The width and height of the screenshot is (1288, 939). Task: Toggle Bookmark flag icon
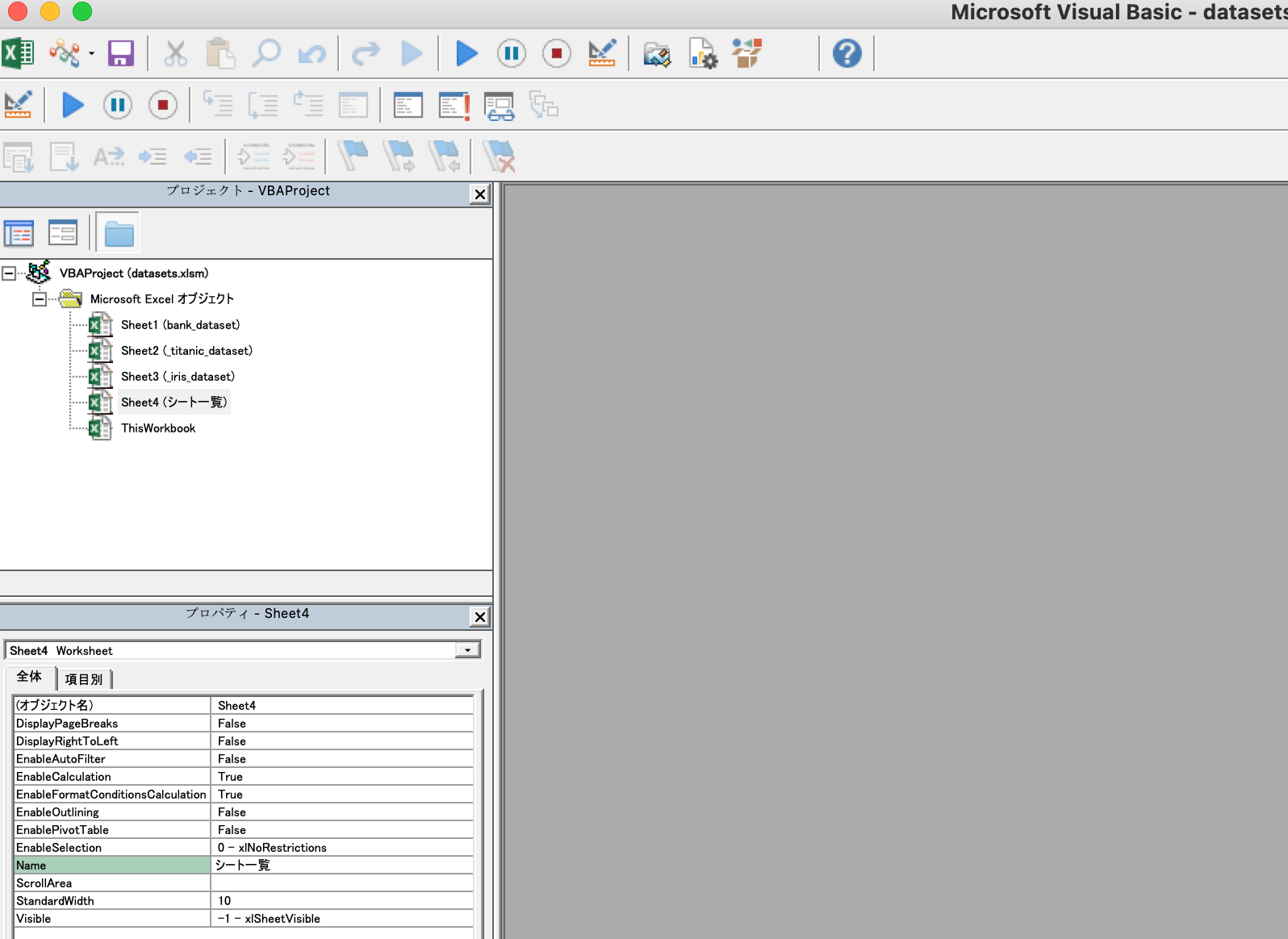click(353, 156)
